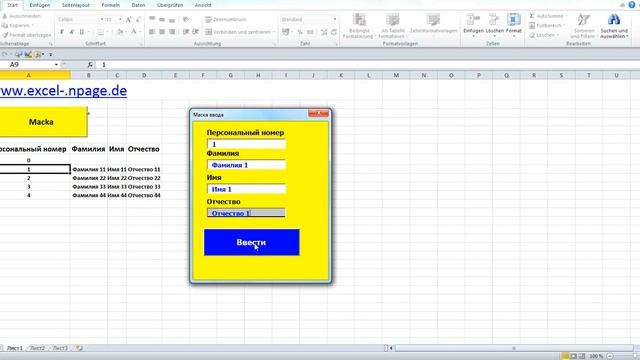Open Bedingte Formatierung icon
The image size is (640, 360).
(x=359, y=20)
